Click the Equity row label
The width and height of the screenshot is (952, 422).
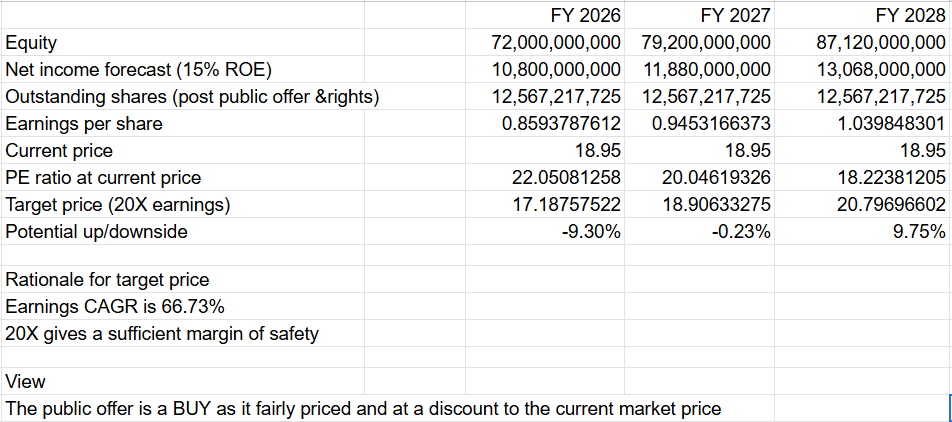point(32,43)
